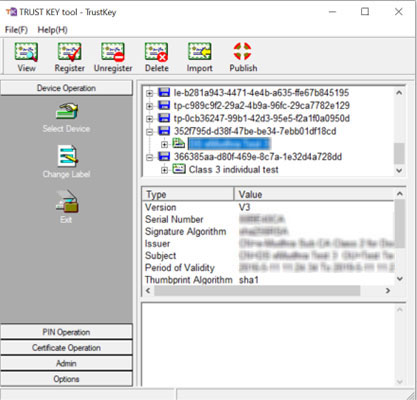
Task: Click the tree view vertical scrollbar thumb
Action: click(399, 153)
